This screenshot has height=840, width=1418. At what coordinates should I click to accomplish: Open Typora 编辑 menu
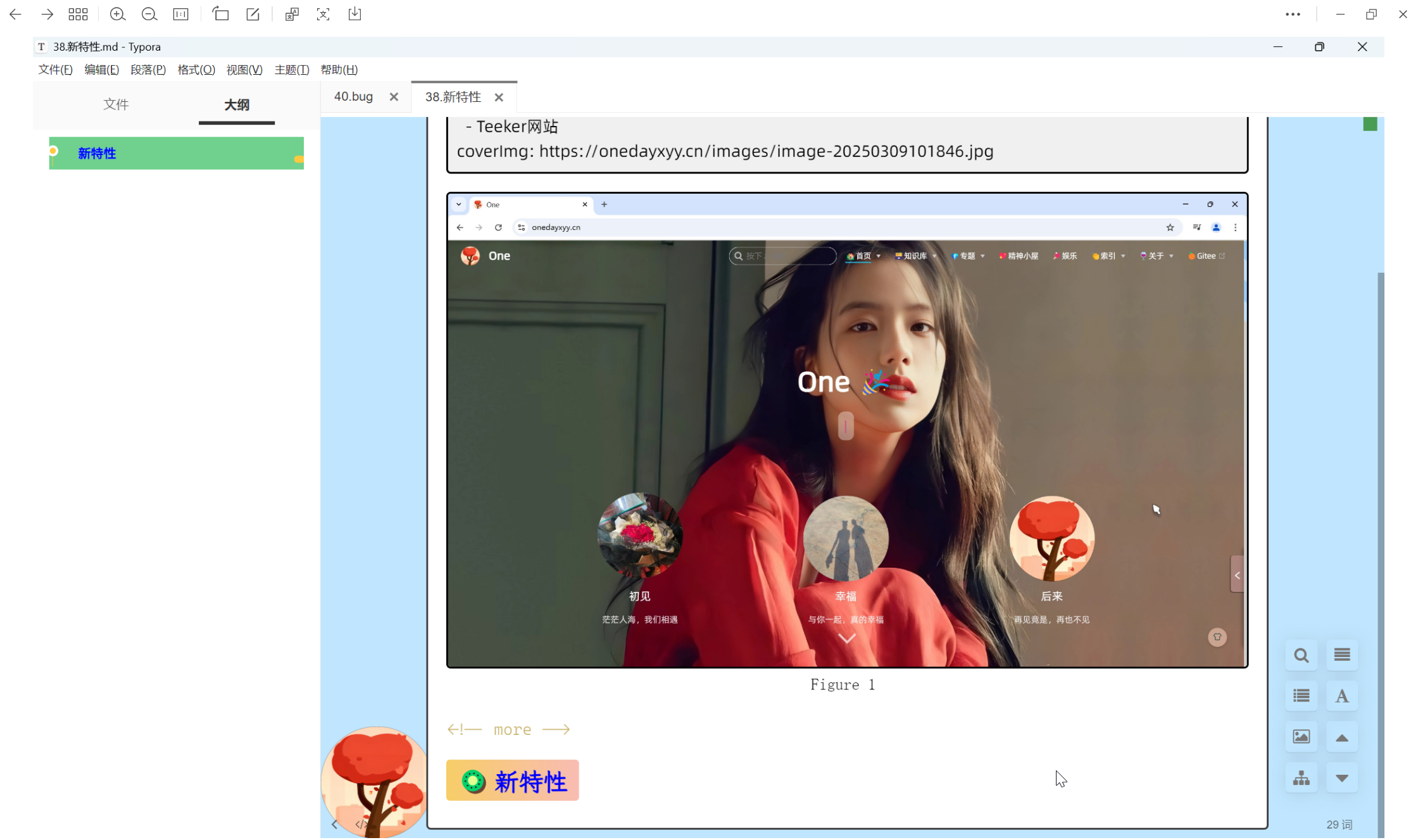pyautogui.click(x=102, y=70)
